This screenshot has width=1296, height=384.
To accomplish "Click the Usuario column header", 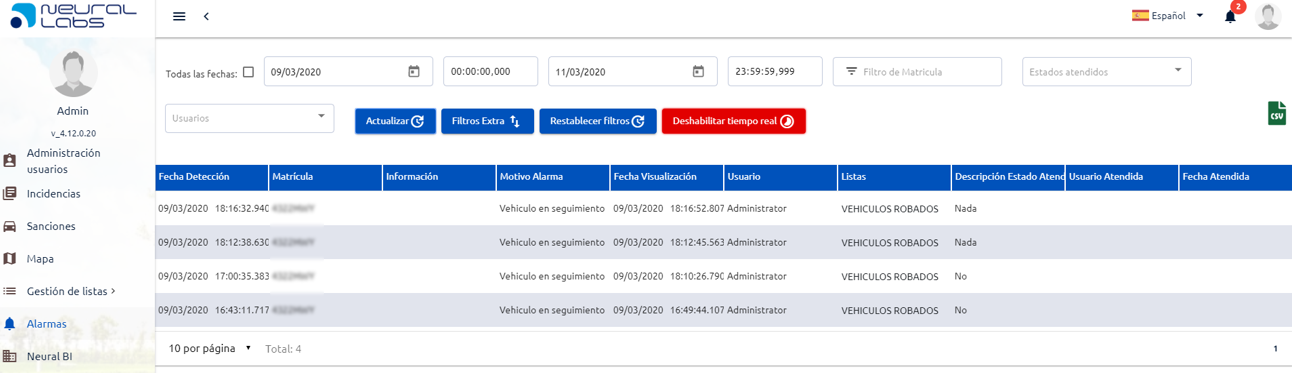I will (781, 177).
